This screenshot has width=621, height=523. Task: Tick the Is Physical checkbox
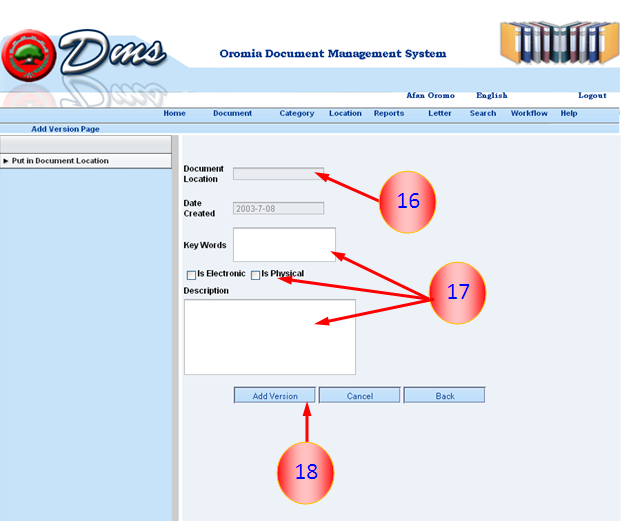(255, 275)
